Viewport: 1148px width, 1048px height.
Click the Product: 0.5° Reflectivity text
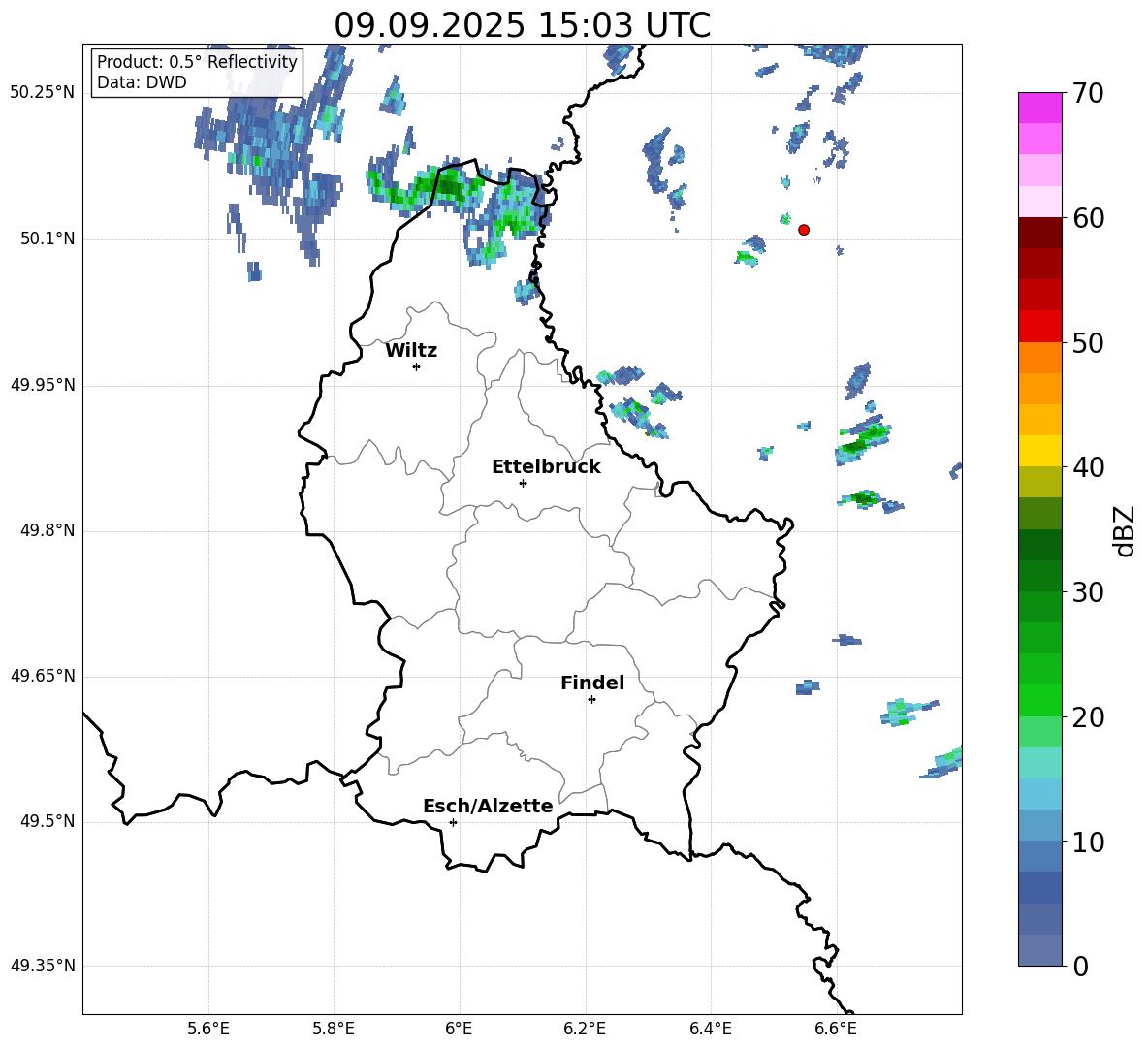pyautogui.click(x=197, y=61)
